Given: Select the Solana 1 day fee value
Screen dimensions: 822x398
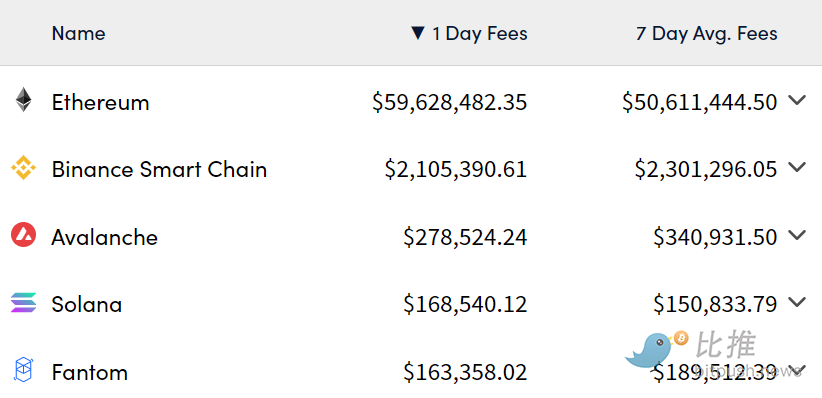Looking at the screenshot, I should (465, 304).
